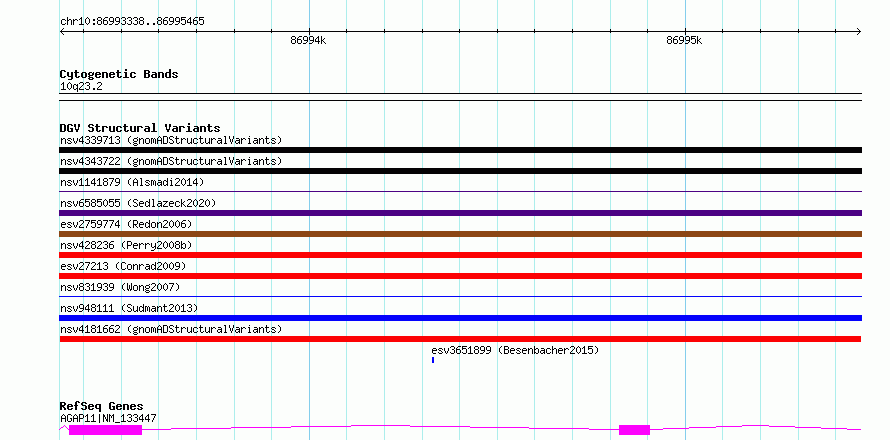Click the red bar of nsv4181662

point(460,339)
